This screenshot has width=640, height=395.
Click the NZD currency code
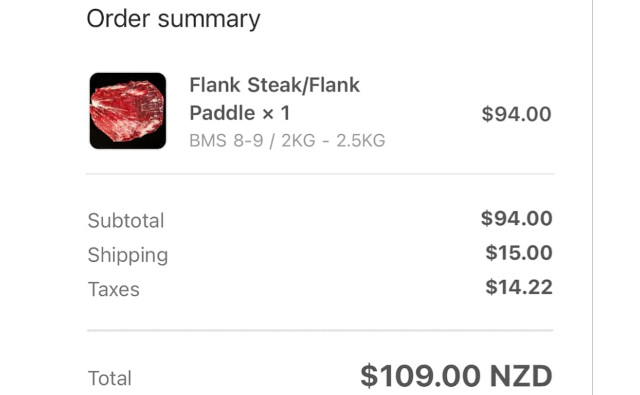point(521,376)
